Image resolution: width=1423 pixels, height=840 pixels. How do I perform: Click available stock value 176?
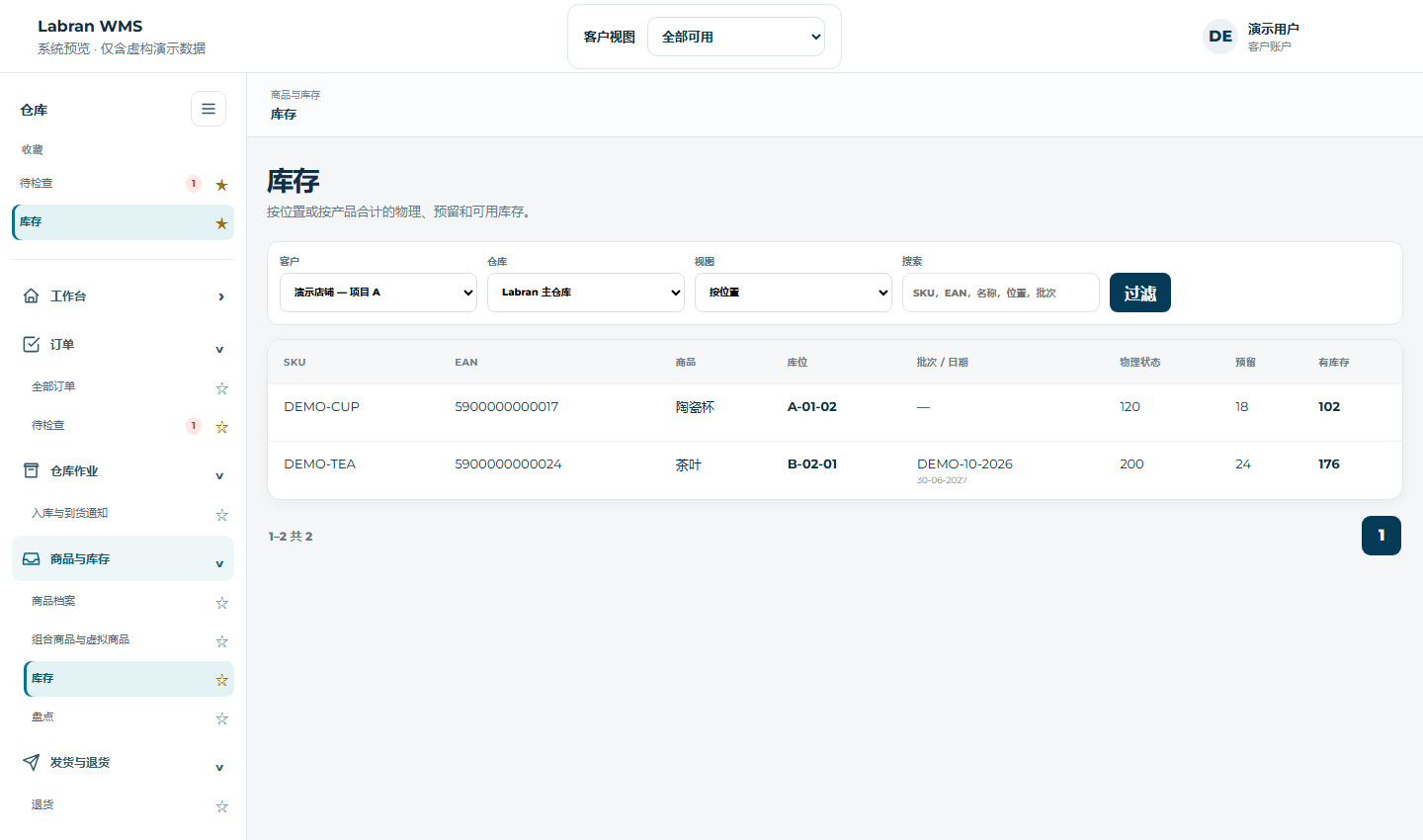coord(1329,463)
